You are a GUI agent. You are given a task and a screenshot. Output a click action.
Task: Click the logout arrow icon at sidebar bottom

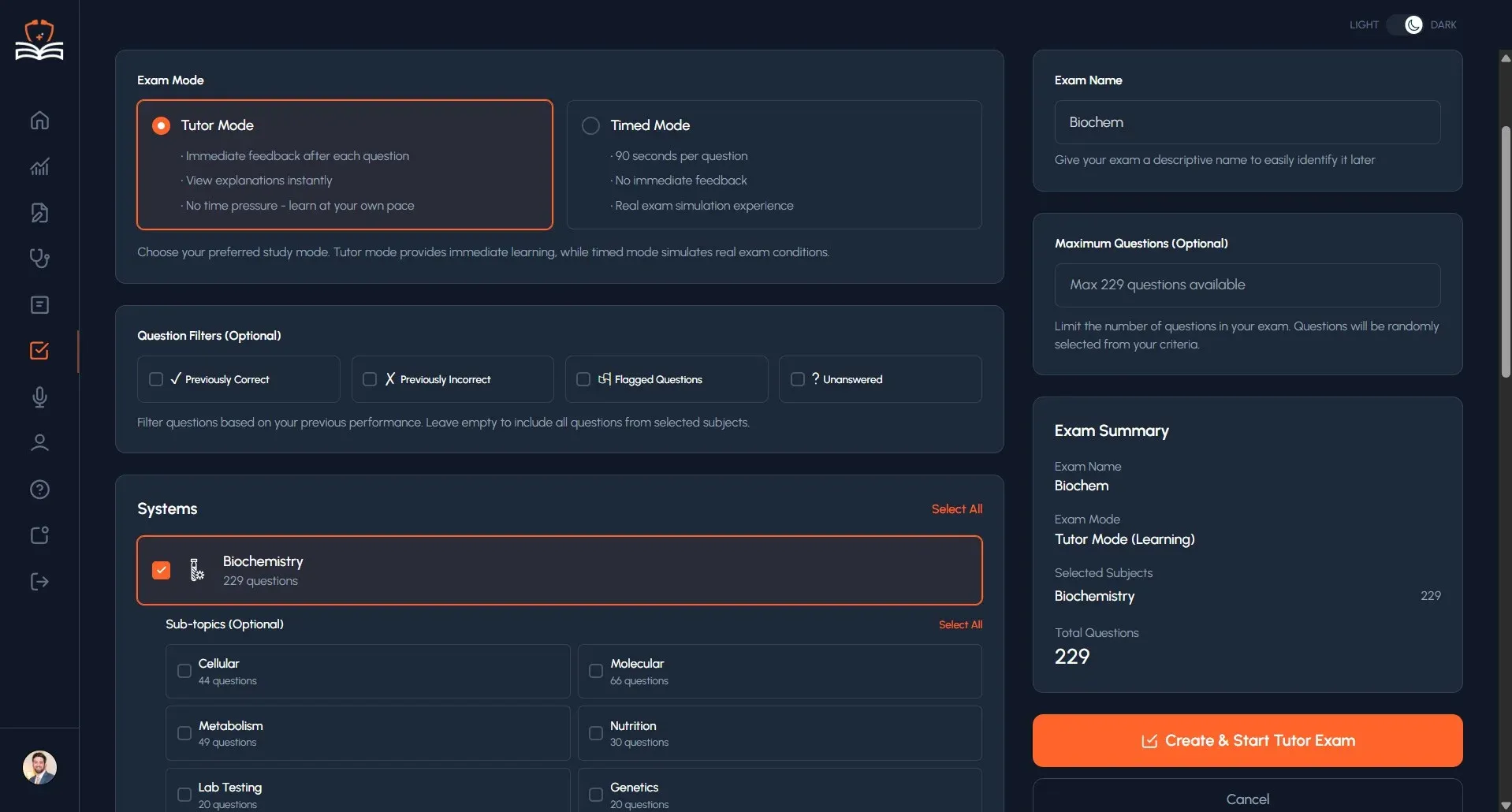(x=39, y=582)
